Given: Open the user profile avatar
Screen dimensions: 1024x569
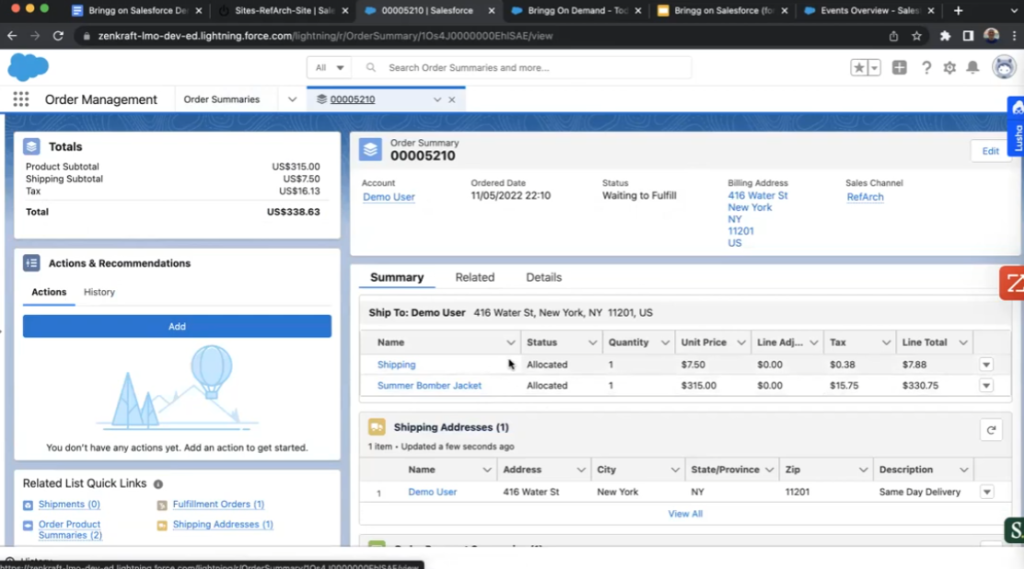Looking at the screenshot, I should click(1003, 67).
